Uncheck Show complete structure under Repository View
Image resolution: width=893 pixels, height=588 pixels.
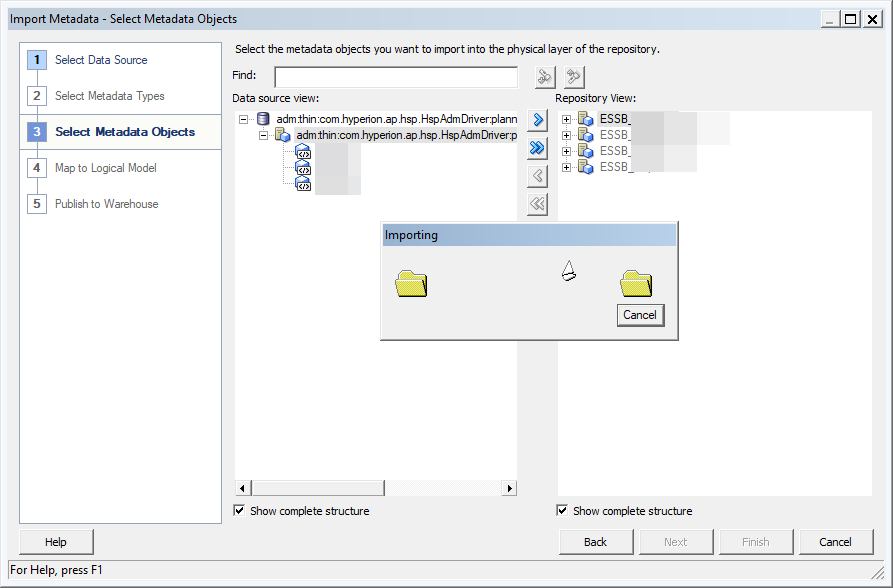pyautogui.click(x=561, y=510)
